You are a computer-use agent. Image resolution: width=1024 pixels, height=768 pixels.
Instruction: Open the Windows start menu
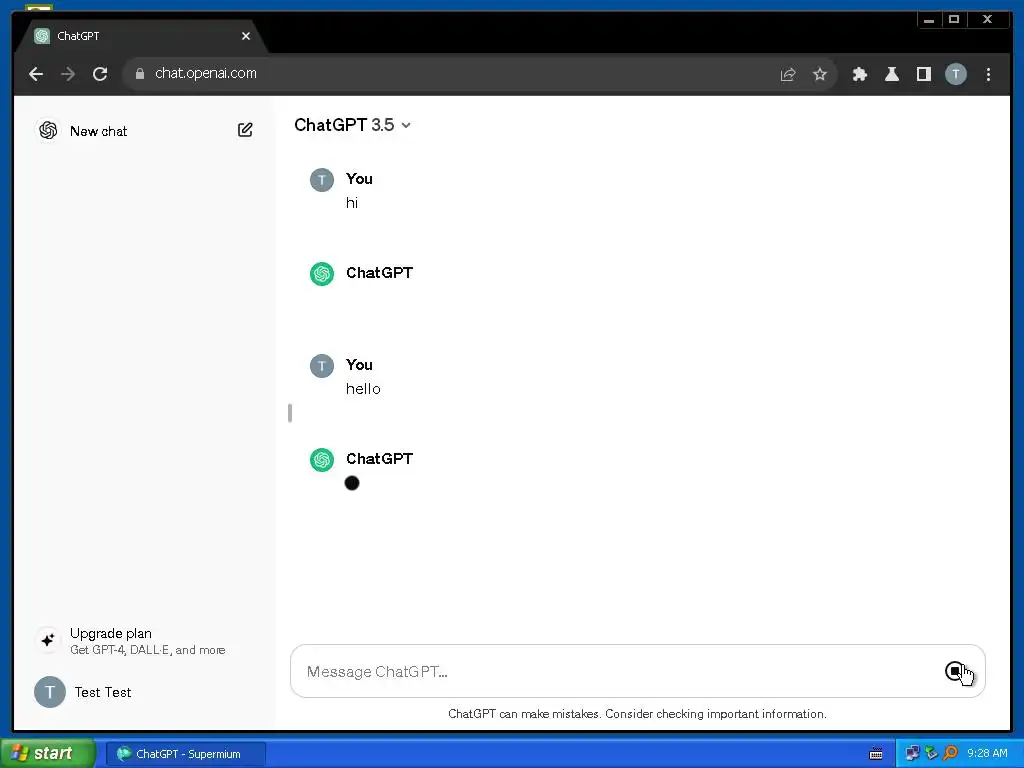pos(47,754)
